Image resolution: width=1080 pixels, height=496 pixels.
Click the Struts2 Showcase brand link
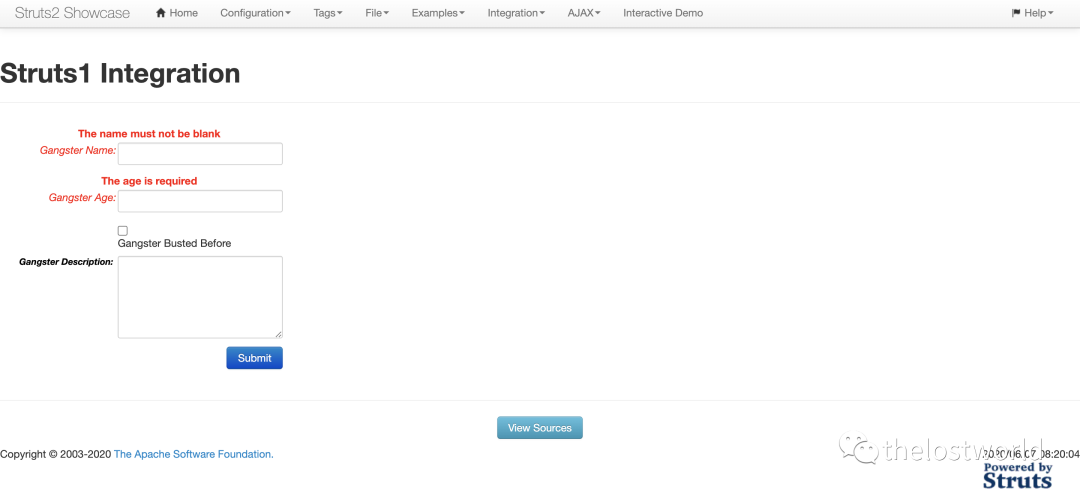(72, 13)
